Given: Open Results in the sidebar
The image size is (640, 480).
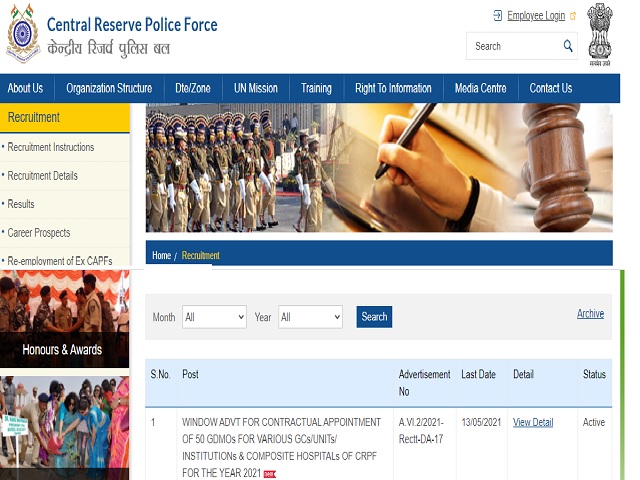Looking at the screenshot, I should [x=21, y=204].
